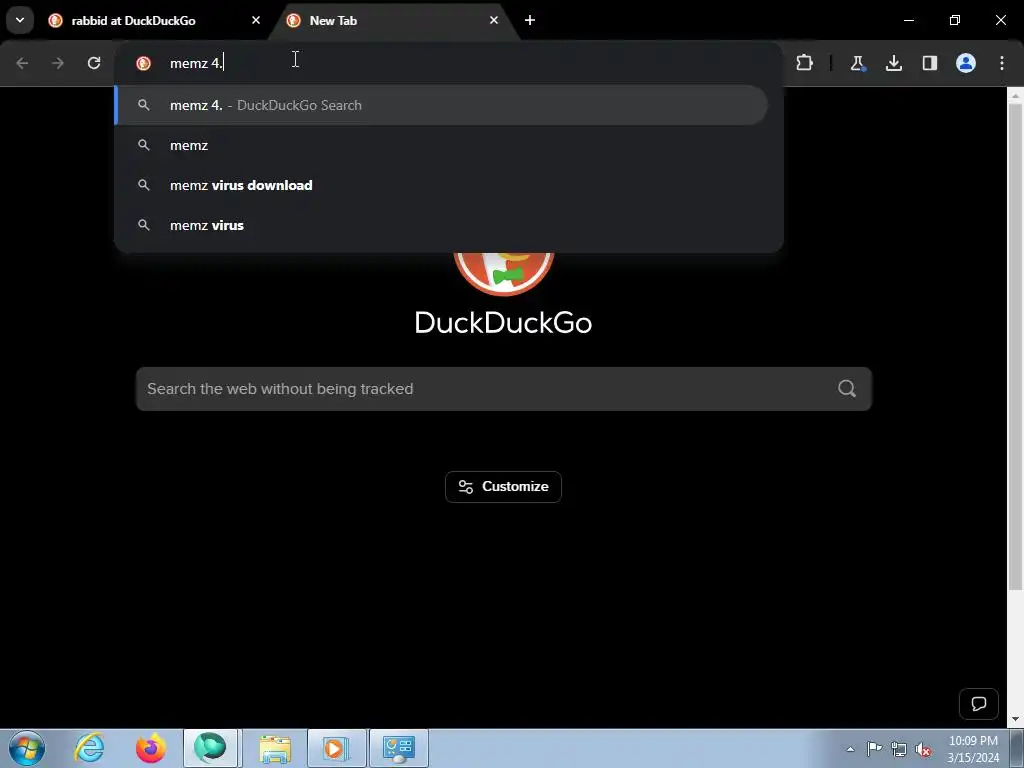Open the feedback chat bubble icon
The height and width of the screenshot is (768, 1024).
(978, 703)
